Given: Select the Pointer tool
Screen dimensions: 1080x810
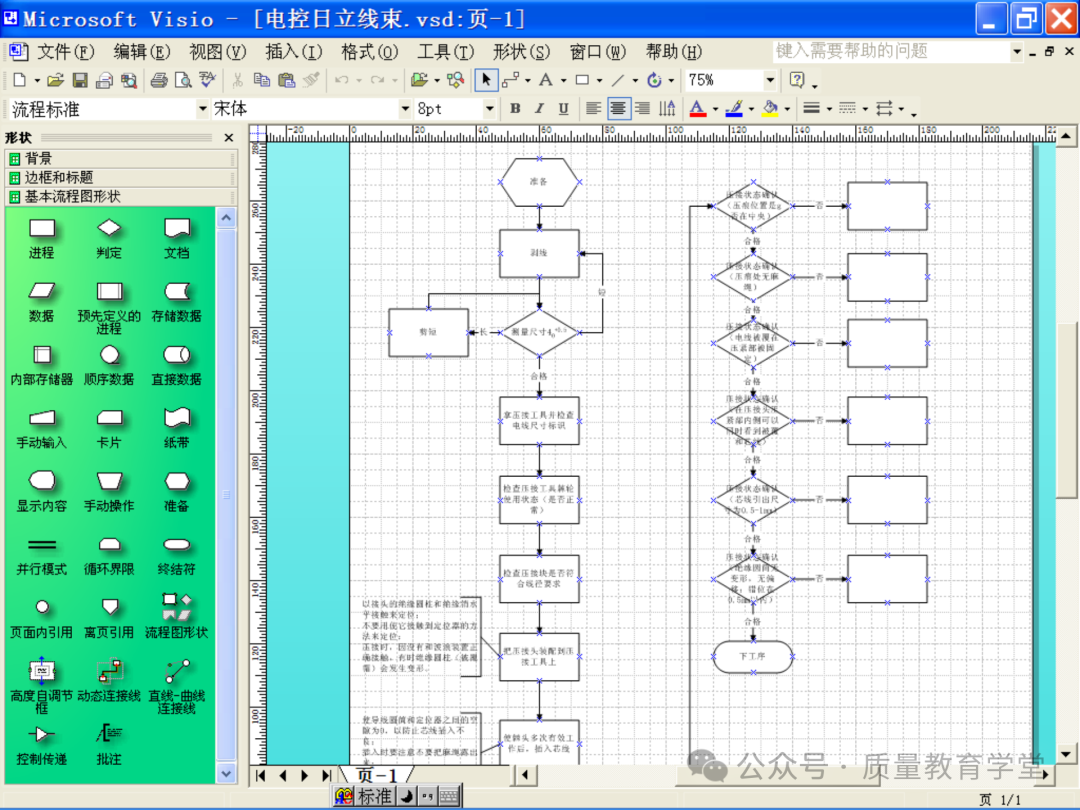Looking at the screenshot, I should point(486,80).
